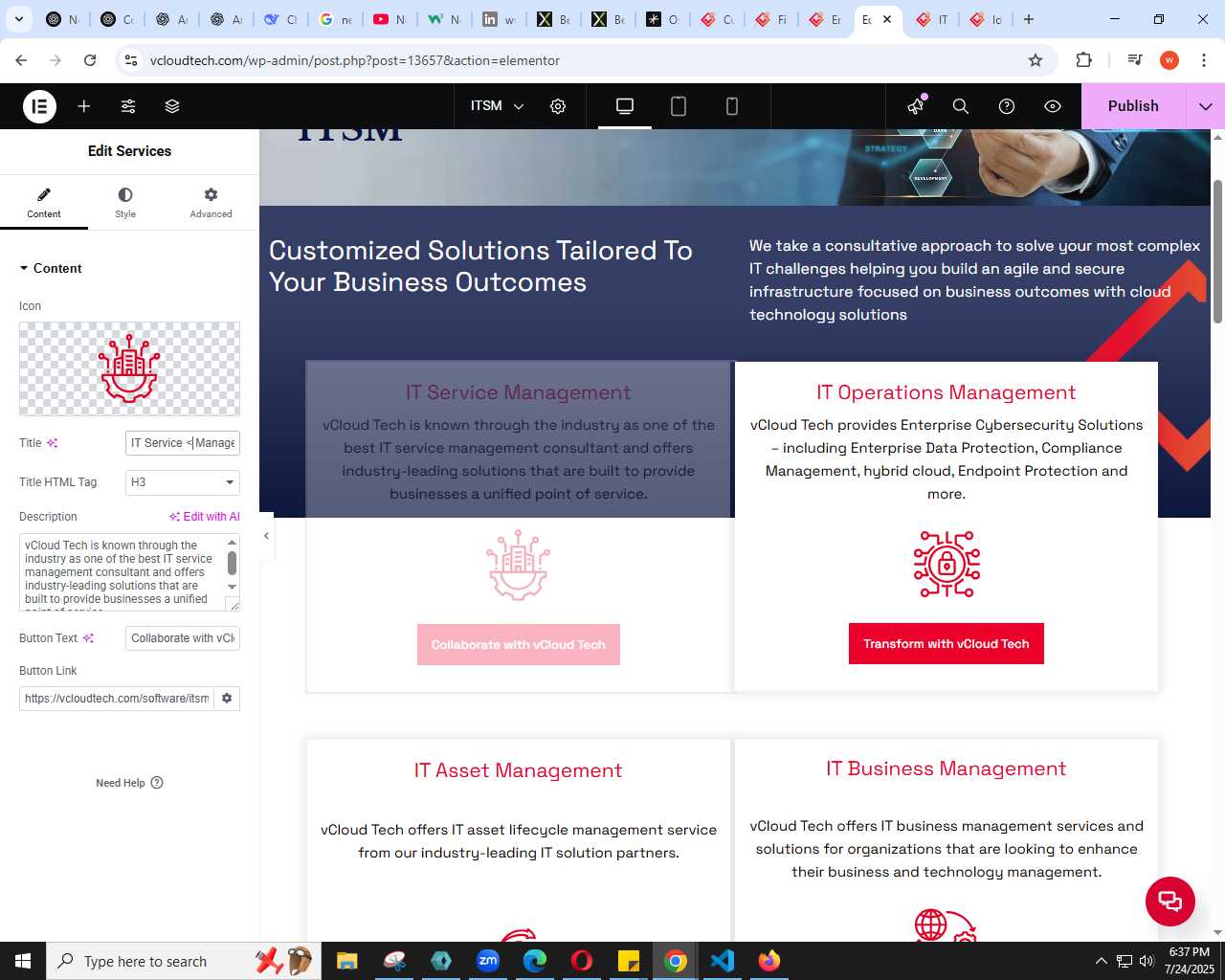The height and width of the screenshot is (980, 1225).
Task: Choose icon image in Icon preview
Action: pos(129,368)
